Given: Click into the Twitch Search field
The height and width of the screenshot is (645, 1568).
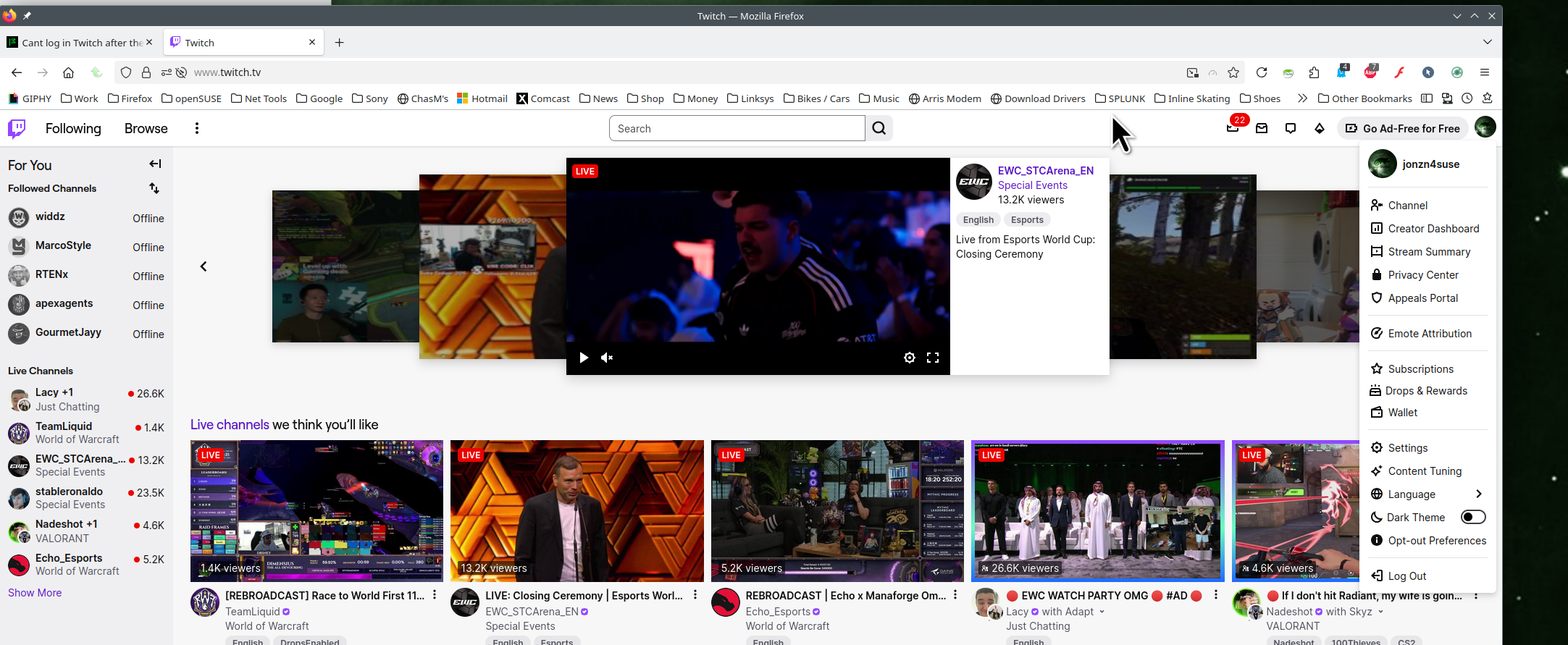Looking at the screenshot, I should tap(737, 128).
